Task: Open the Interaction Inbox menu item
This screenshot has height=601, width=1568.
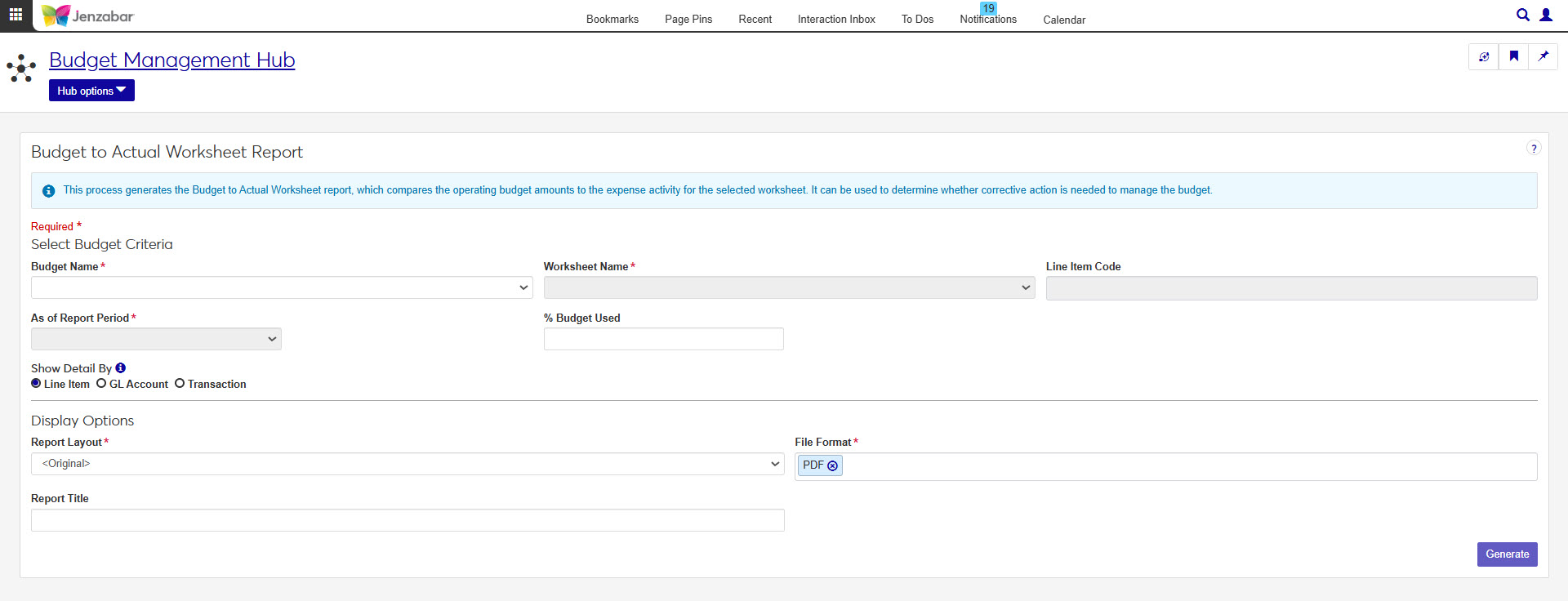Action: click(835, 19)
